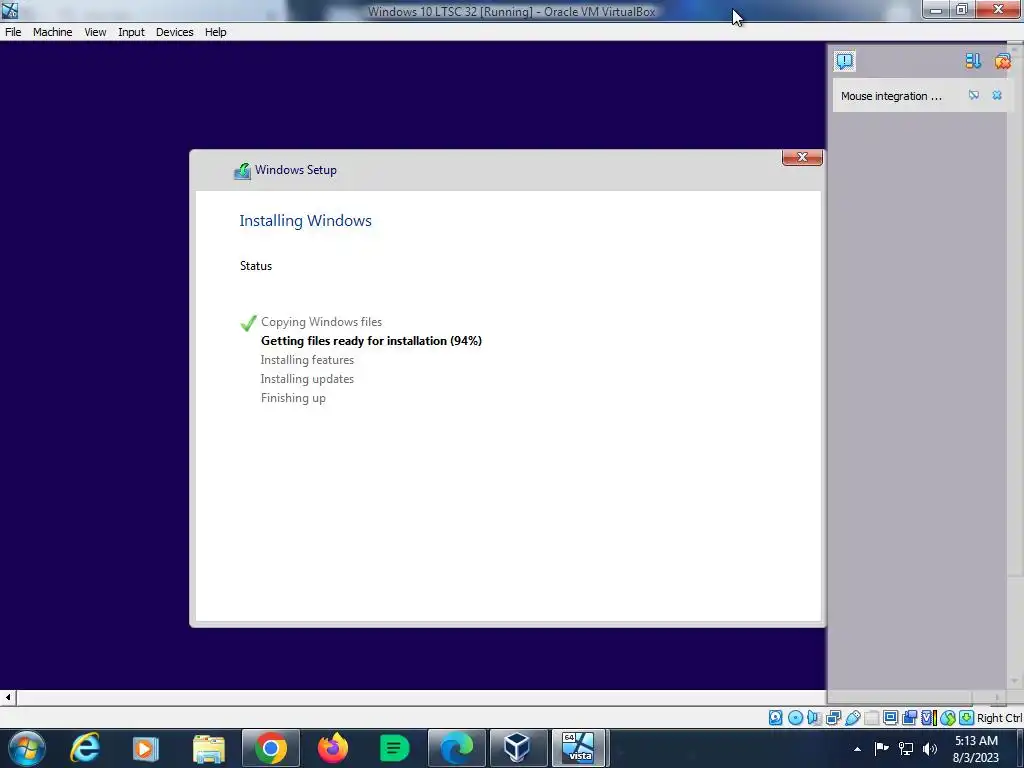Delete all finished notifications icon
Viewport: 1024px width, 768px height.
1002,61
